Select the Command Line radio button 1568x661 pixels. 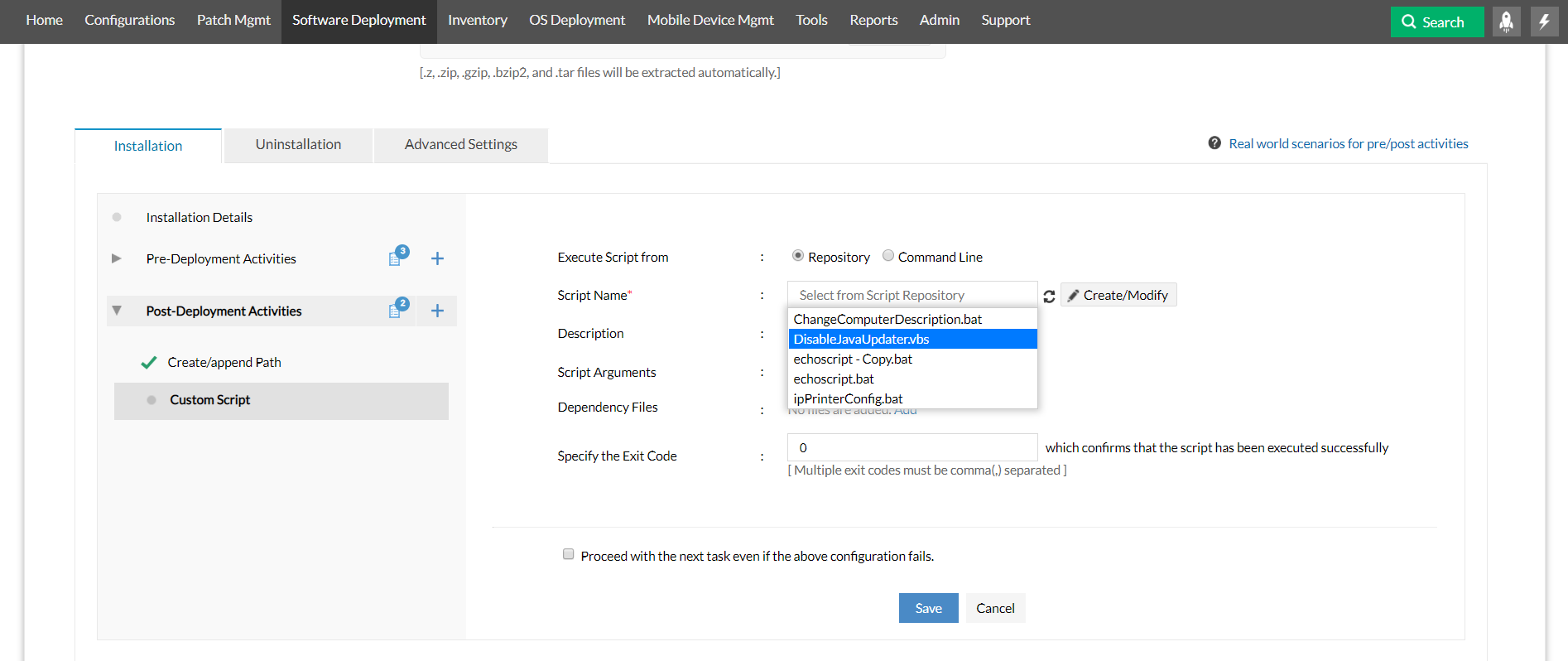coord(888,256)
